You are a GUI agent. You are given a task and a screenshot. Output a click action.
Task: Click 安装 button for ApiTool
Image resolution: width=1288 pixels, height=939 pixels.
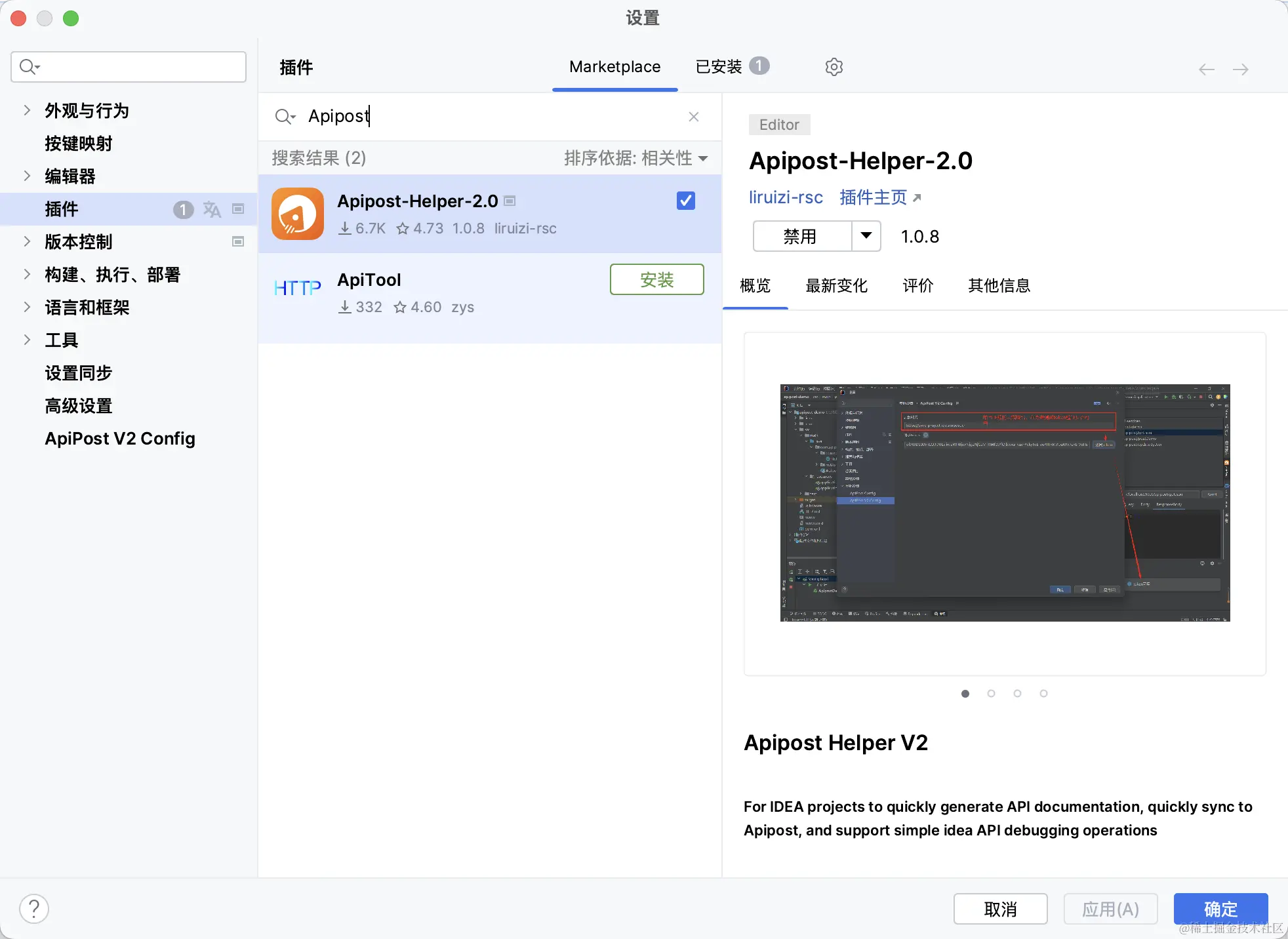point(656,280)
